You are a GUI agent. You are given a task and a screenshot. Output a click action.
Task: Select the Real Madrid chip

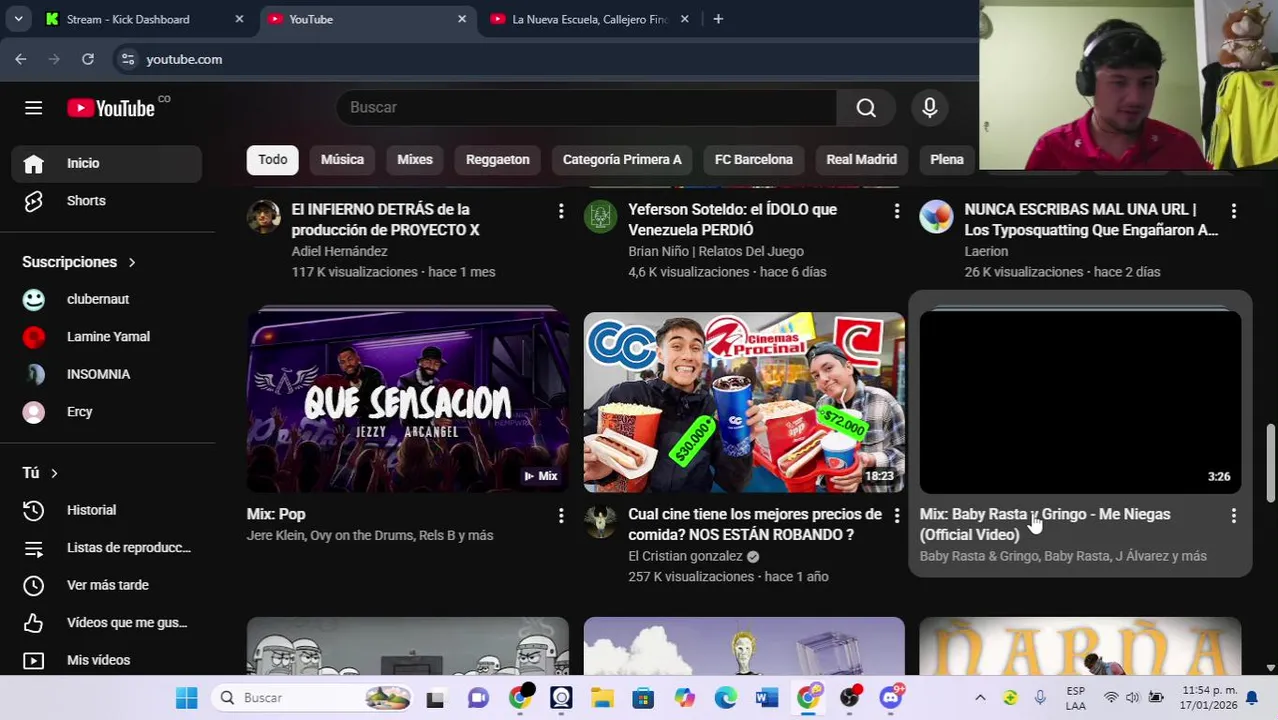(862, 160)
